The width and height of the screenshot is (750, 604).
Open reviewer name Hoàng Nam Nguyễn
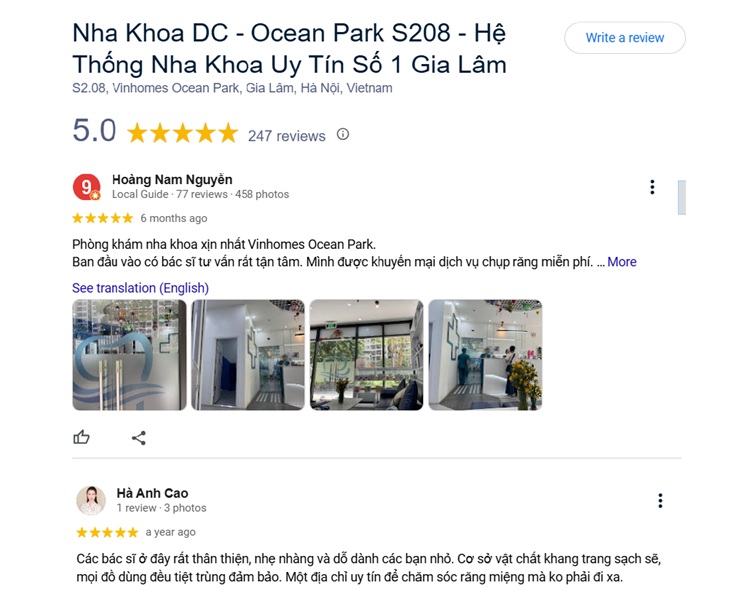pyautogui.click(x=172, y=180)
